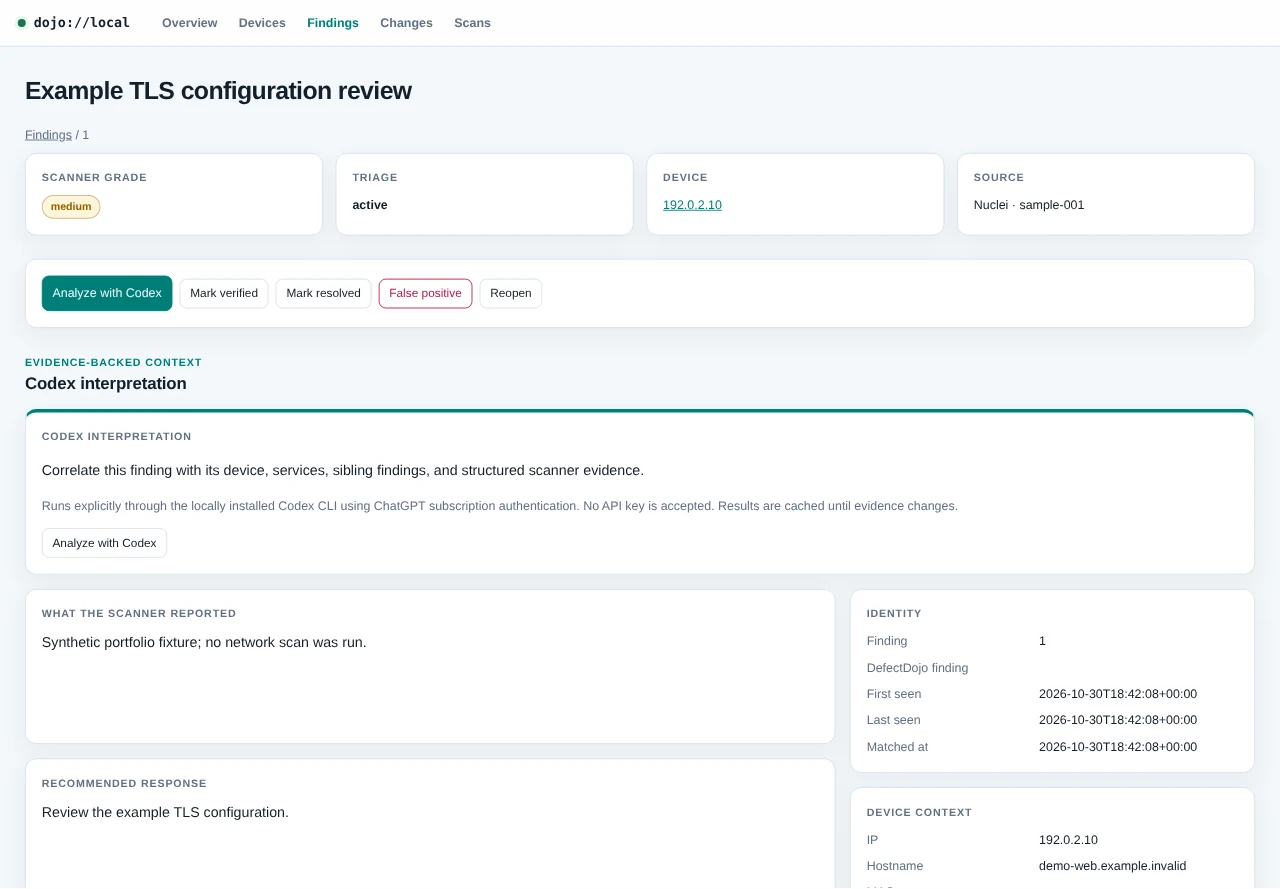Screen dimensions: 1280x889
Task: Click the medium scanner grade badge
Action: [71, 207]
